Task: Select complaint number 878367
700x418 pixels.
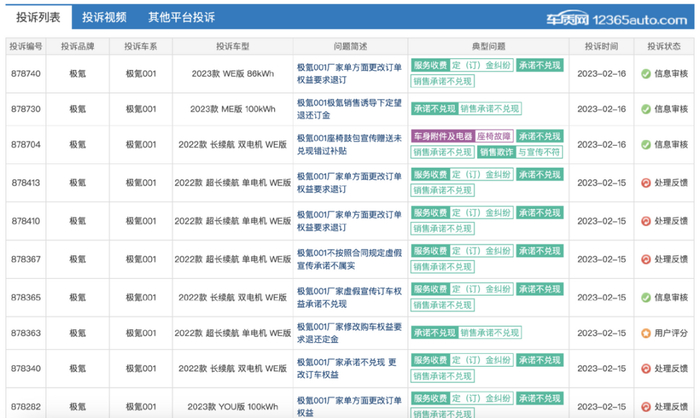Action: tap(26, 259)
